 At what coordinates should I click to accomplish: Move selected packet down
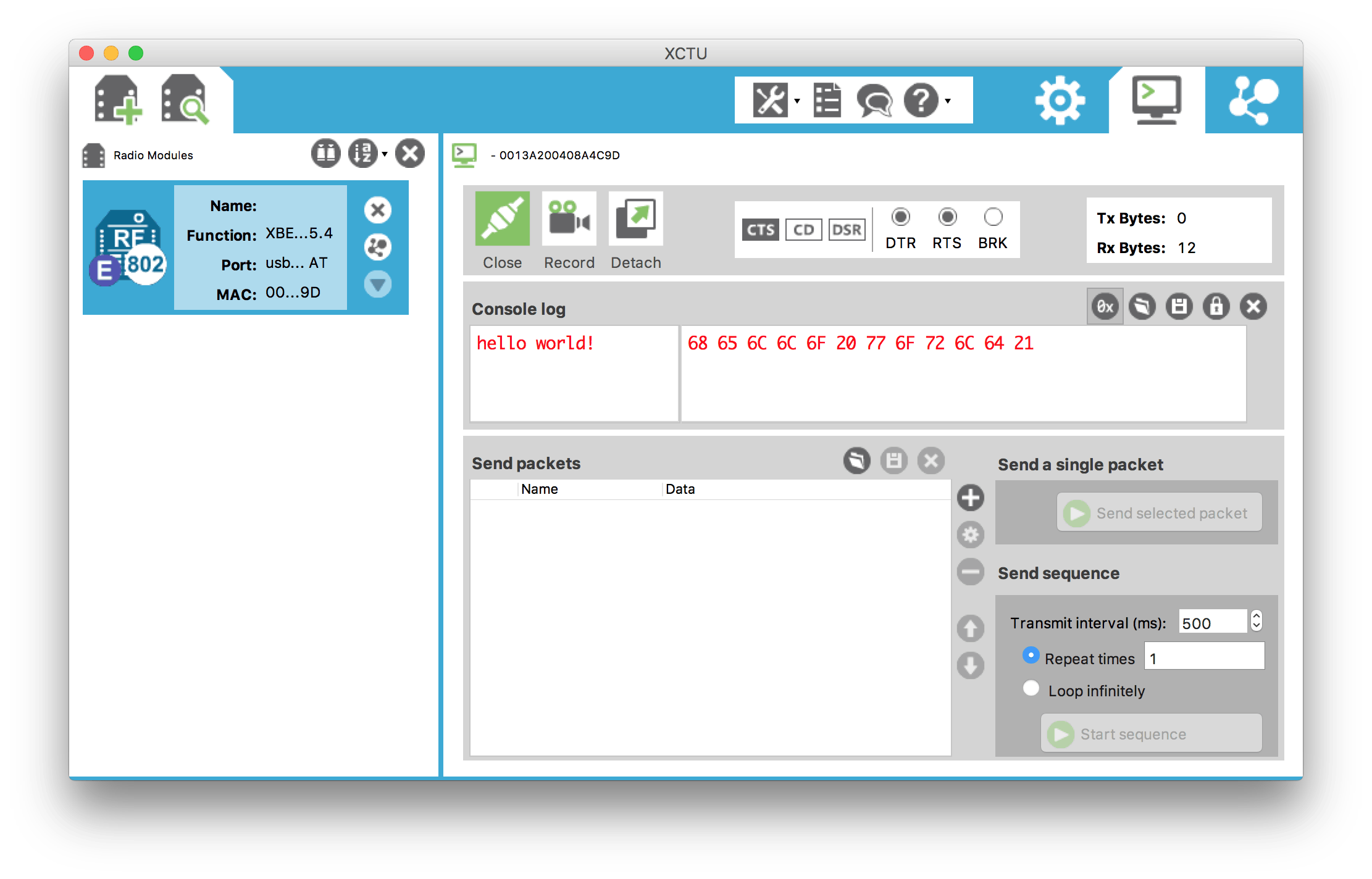[971, 665]
